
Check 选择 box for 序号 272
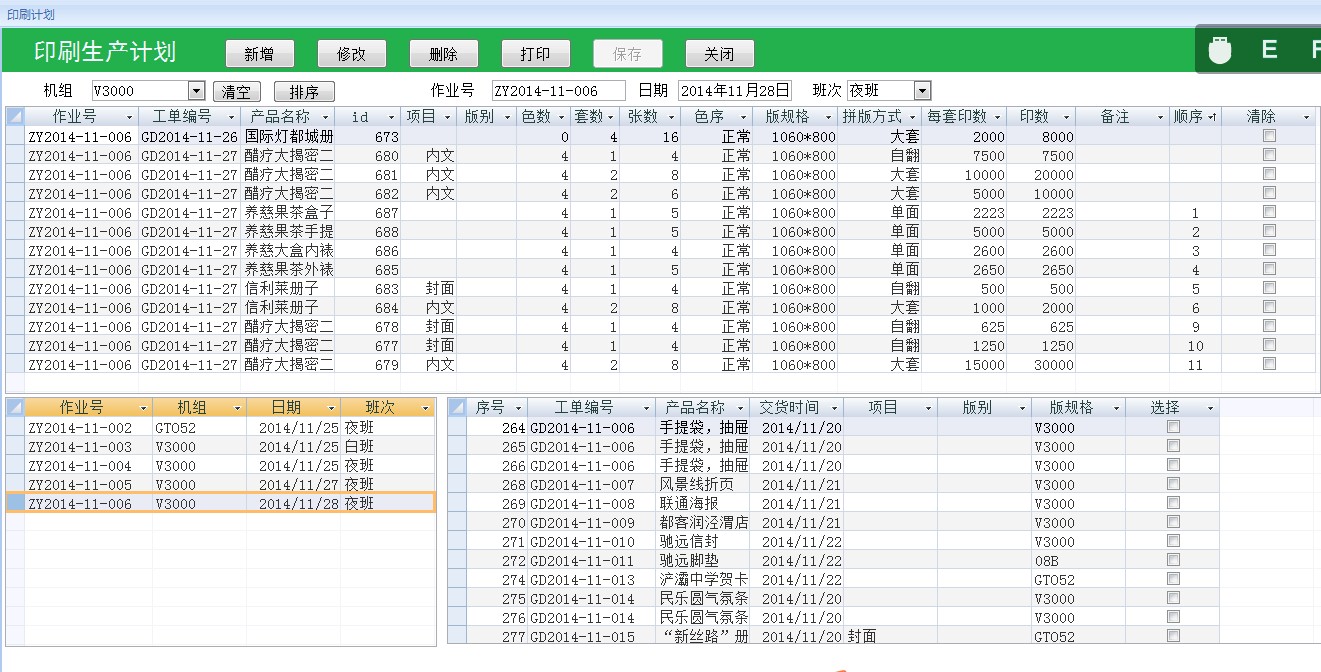coord(1173,560)
